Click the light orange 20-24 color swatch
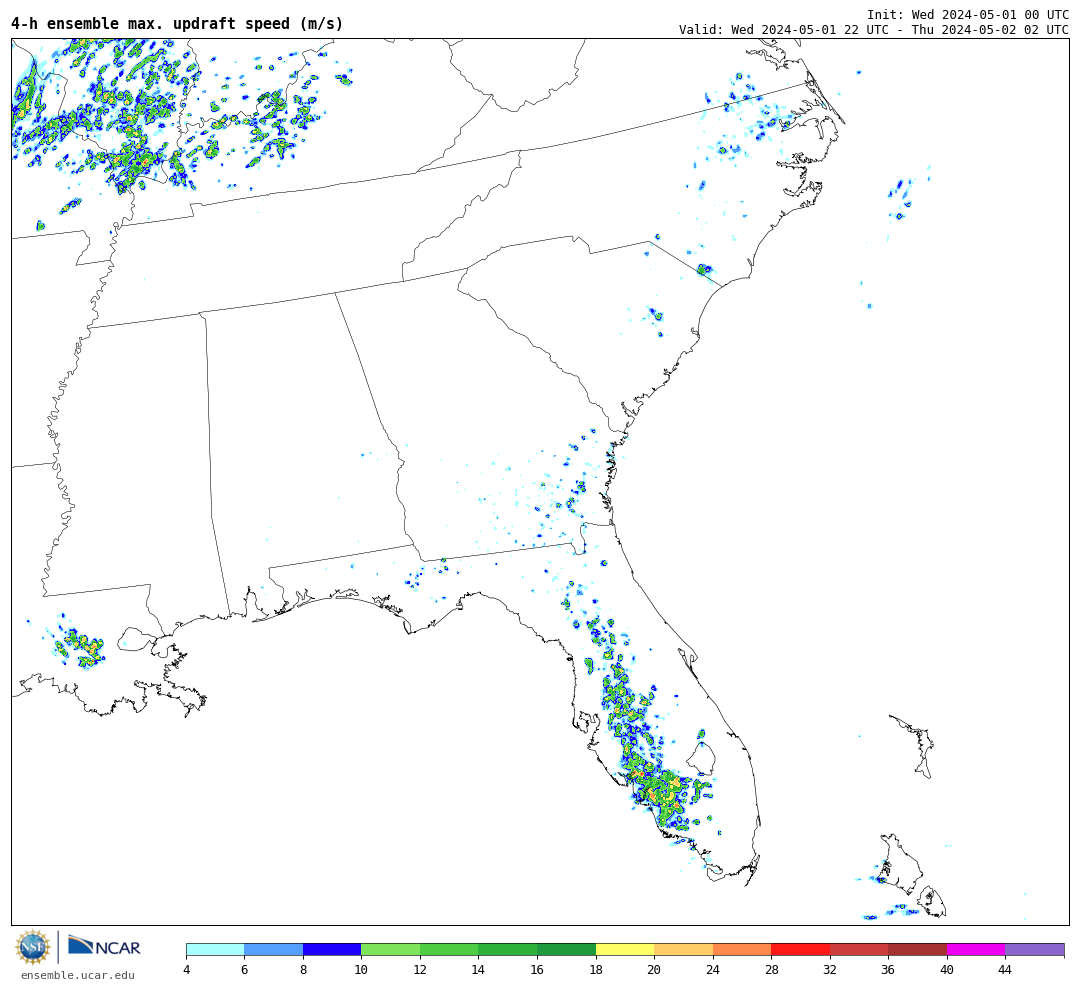This screenshot has width=1080, height=988. pos(683,949)
